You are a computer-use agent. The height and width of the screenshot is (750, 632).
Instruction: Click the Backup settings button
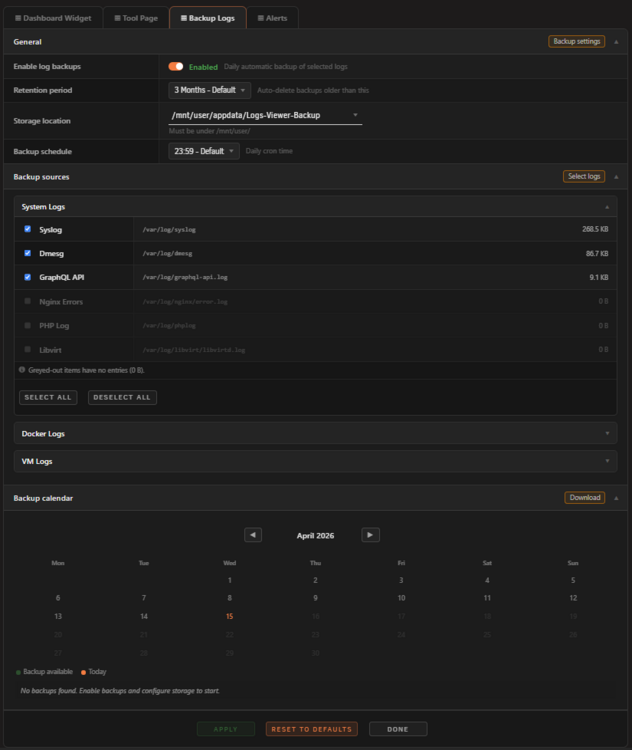point(577,42)
